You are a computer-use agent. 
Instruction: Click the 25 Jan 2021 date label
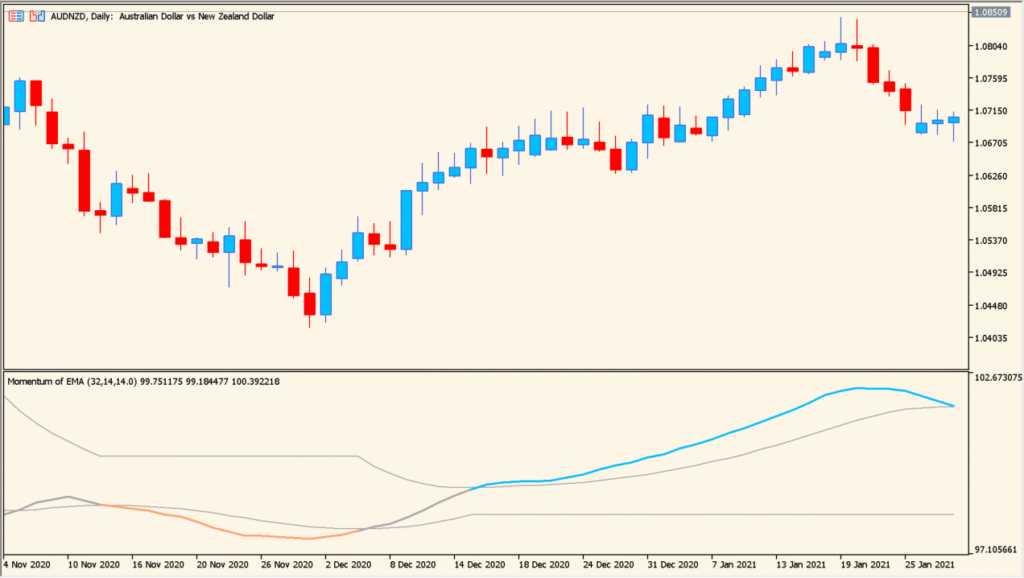click(929, 564)
